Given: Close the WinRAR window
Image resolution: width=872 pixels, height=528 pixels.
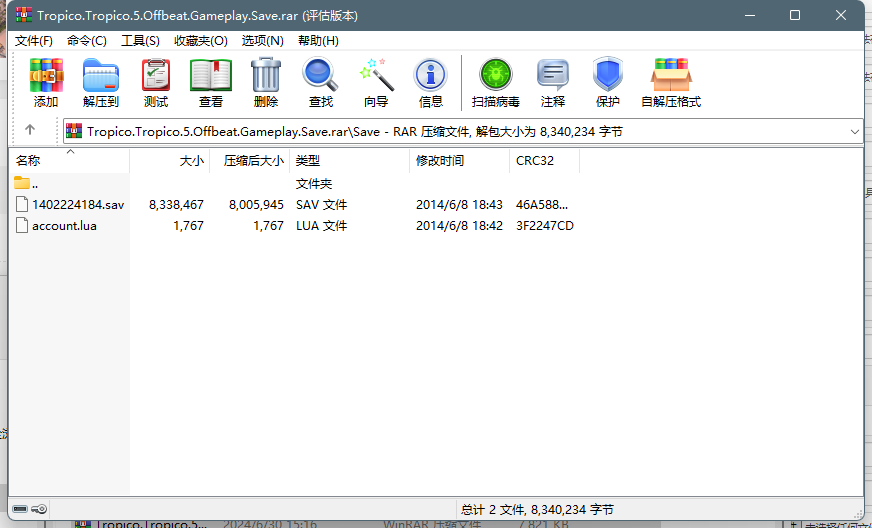Looking at the screenshot, I should (841, 16).
